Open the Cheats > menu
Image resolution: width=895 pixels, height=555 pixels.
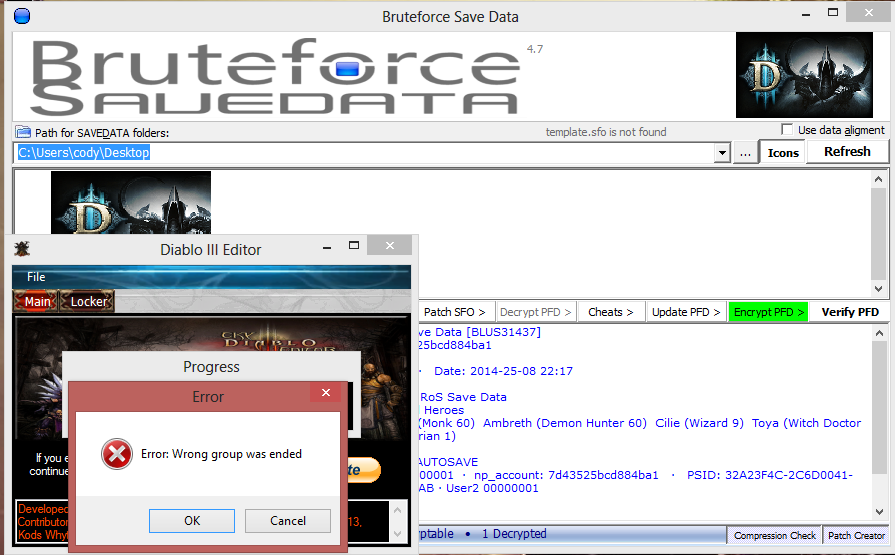[610, 312]
